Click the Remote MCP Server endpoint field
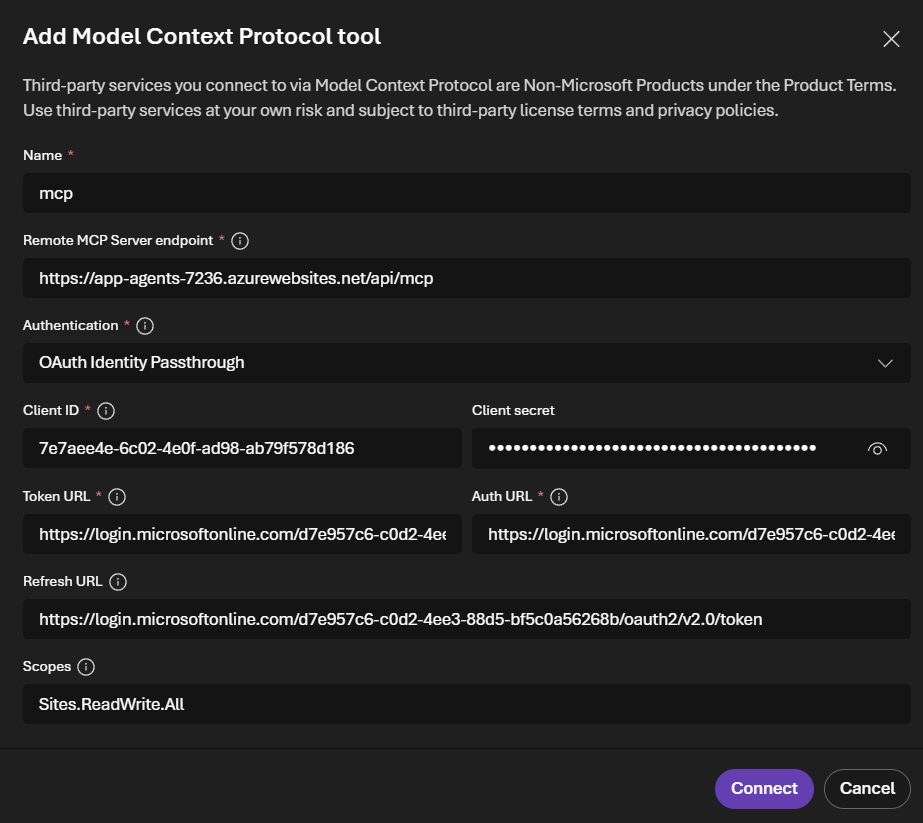The height and width of the screenshot is (823, 923). pyautogui.click(x=466, y=278)
